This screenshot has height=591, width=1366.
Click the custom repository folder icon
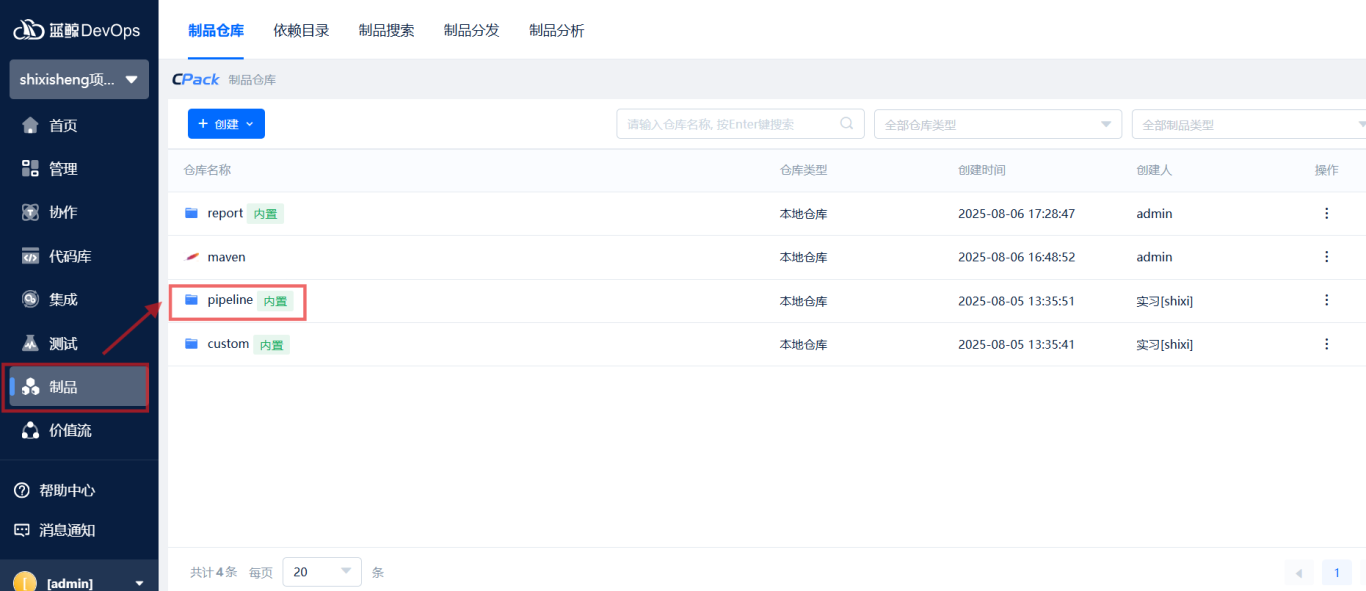pos(191,344)
